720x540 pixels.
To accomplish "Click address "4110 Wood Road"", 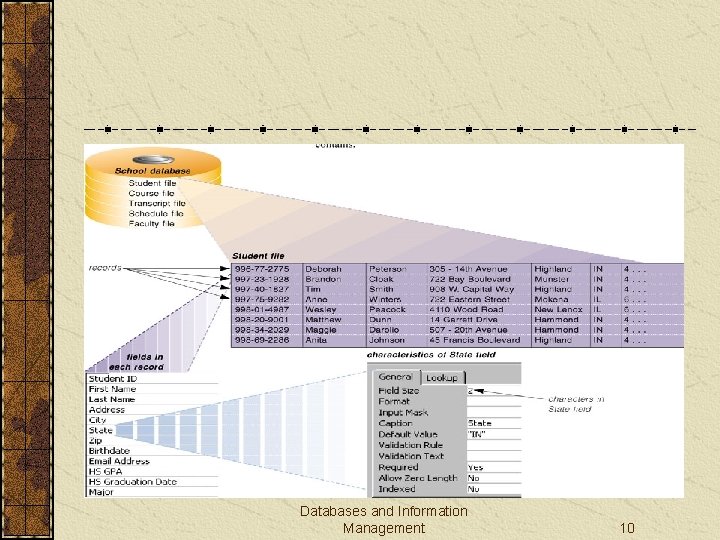I will tap(467, 309).
